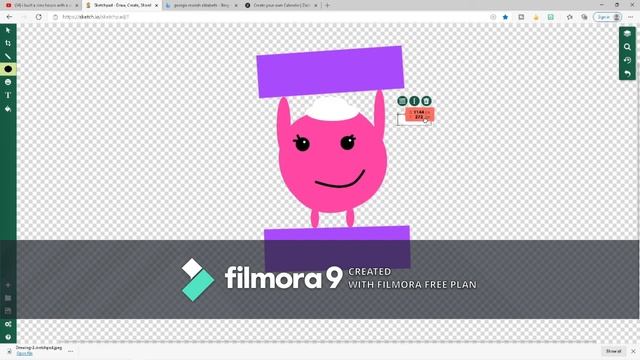
Task: Reload the page with Refresh button
Action: pyautogui.click(x=39, y=17)
